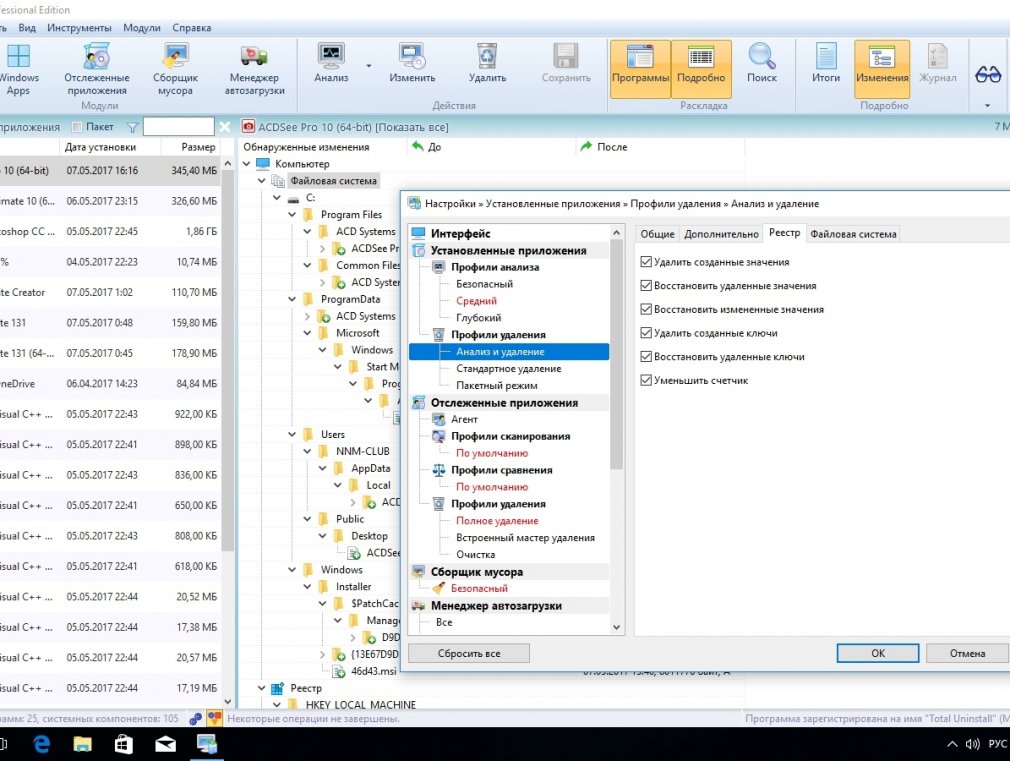Open the Журнал view
Screen dimensions: 1010x761
coord(938,63)
